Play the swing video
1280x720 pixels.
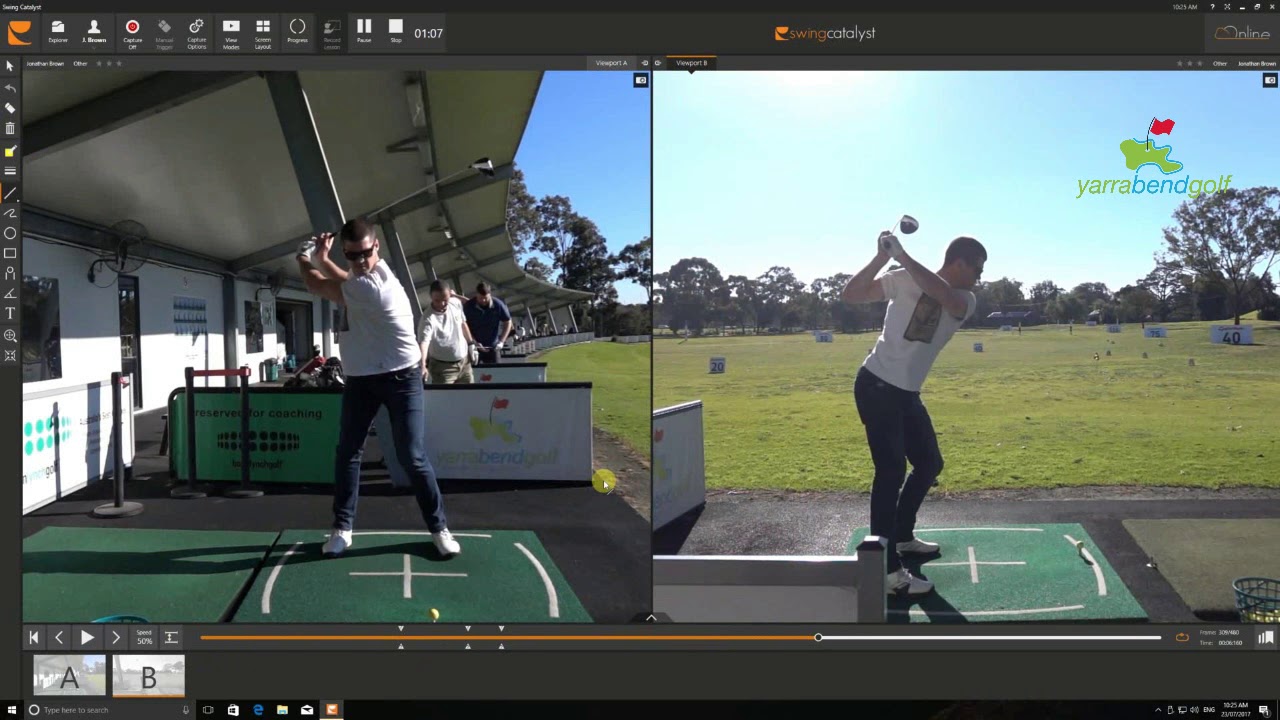[x=87, y=637]
